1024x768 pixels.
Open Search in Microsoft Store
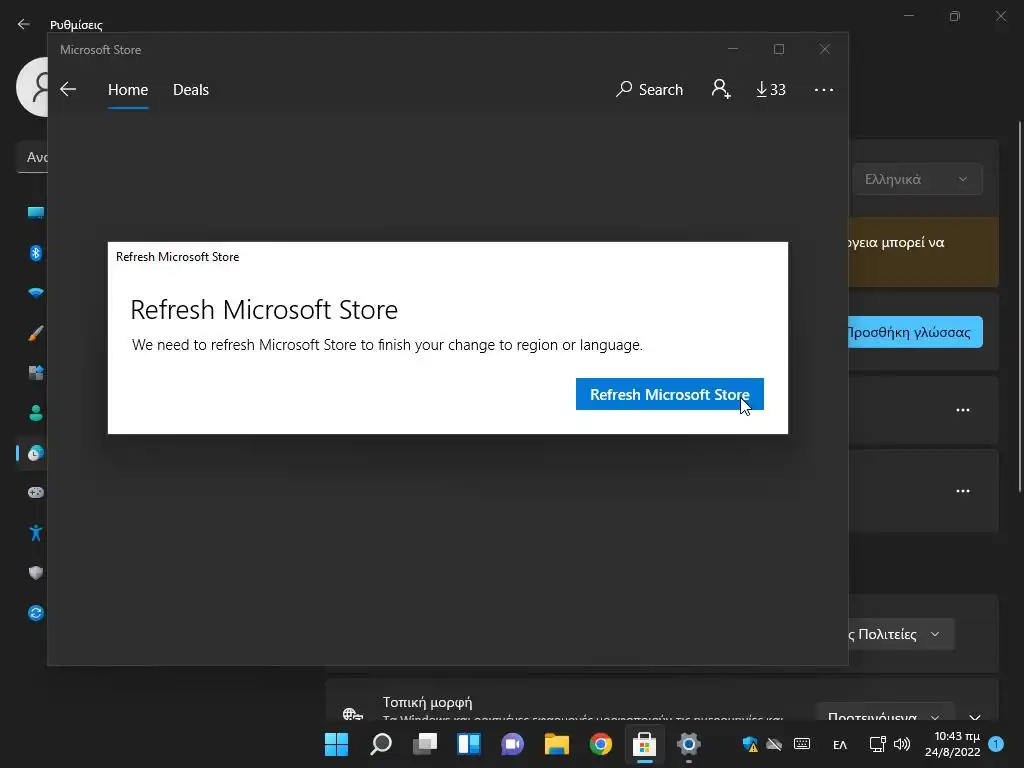click(649, 89)
